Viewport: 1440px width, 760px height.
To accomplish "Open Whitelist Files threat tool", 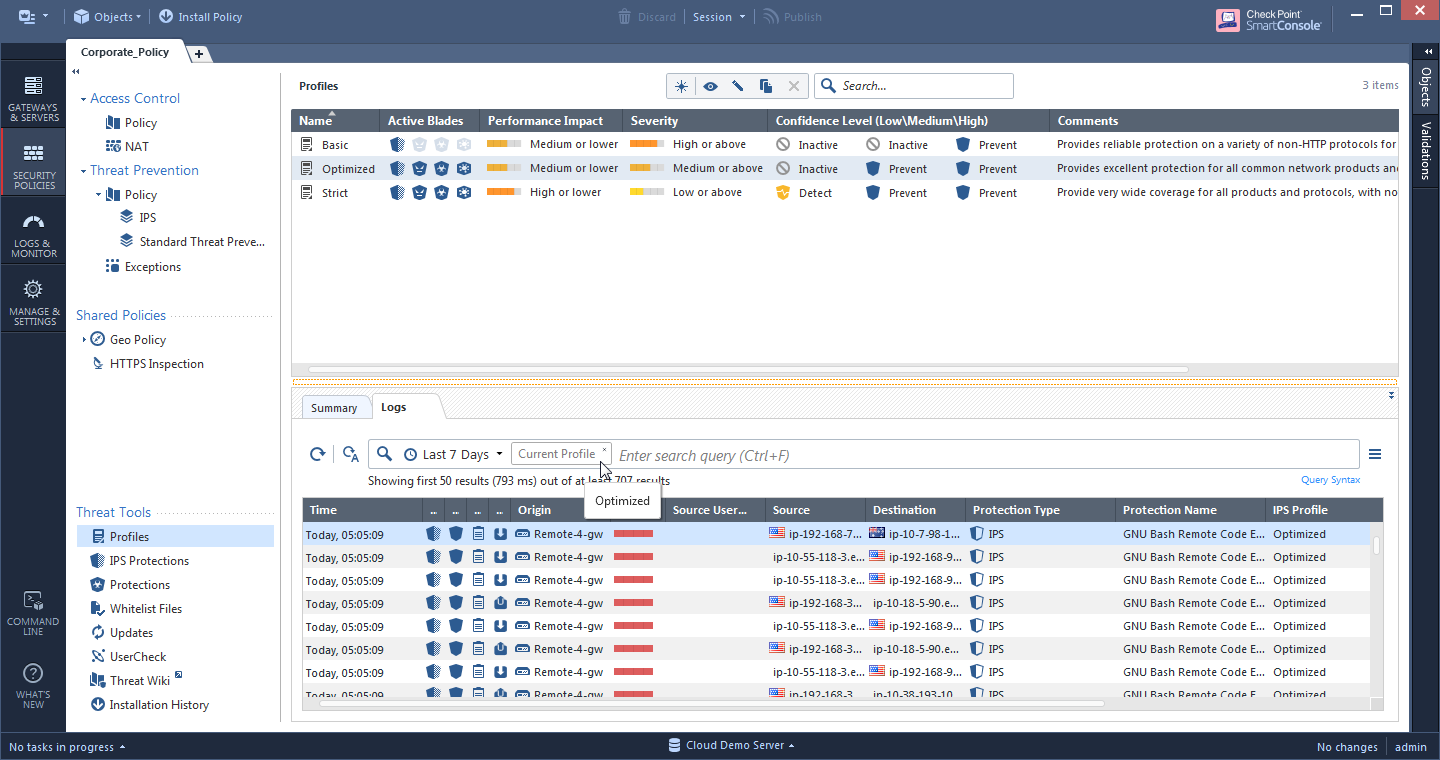I will (146, 609).
